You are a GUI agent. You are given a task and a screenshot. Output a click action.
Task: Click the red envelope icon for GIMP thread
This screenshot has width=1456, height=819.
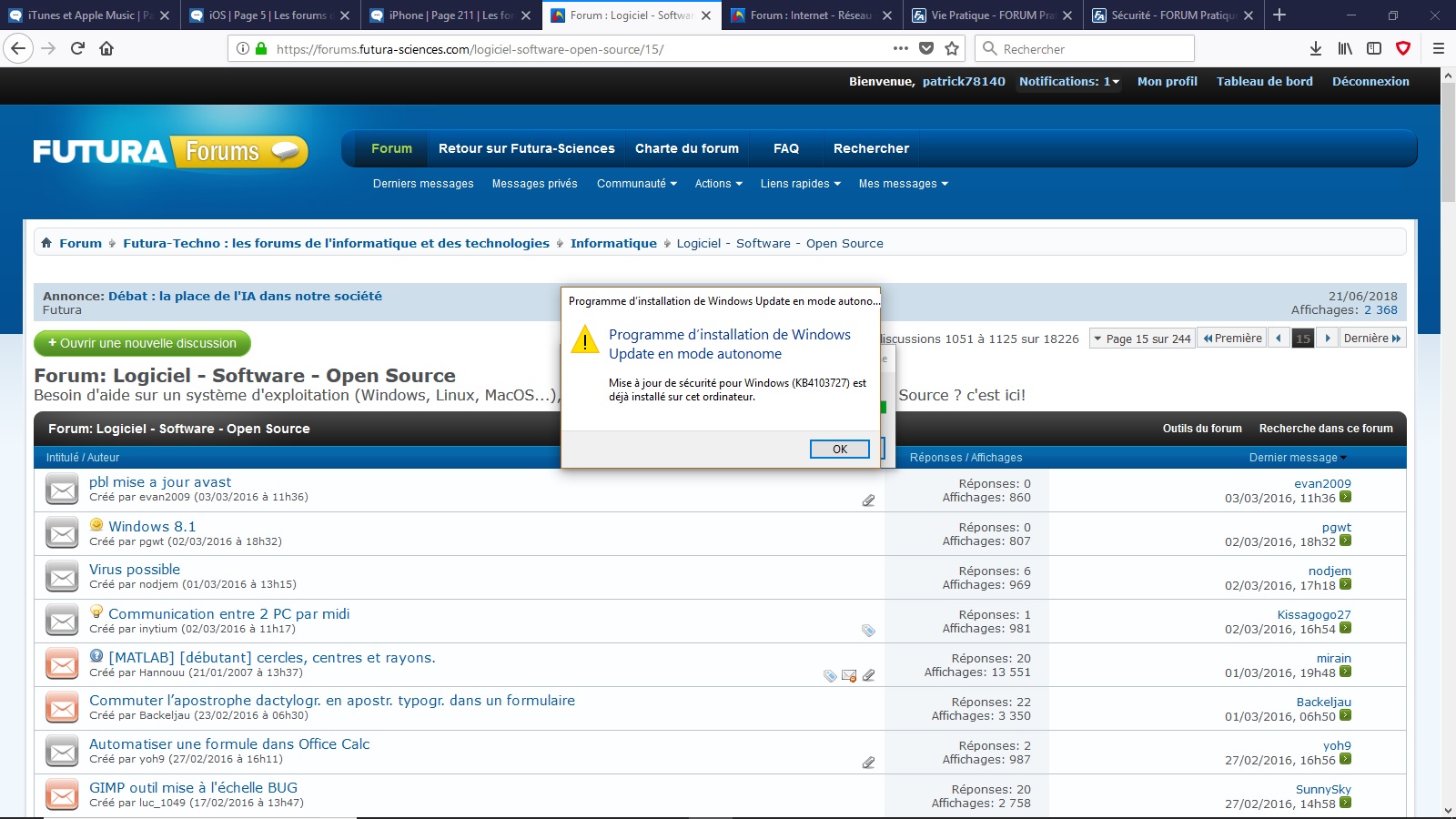pos(62,795)
